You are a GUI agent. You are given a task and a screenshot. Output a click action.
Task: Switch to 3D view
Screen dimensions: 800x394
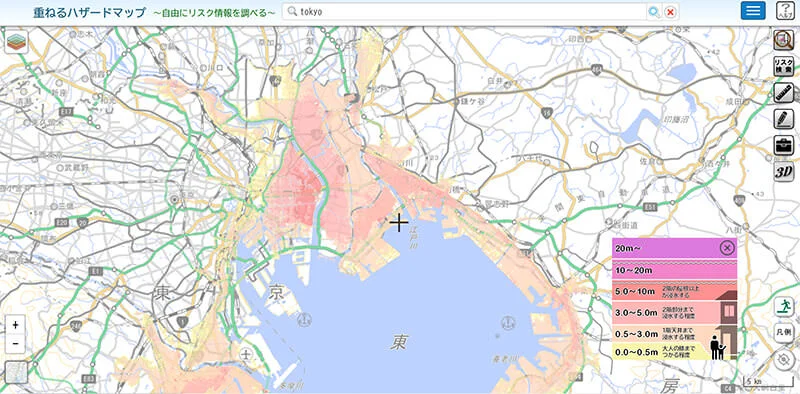[783, 172]
